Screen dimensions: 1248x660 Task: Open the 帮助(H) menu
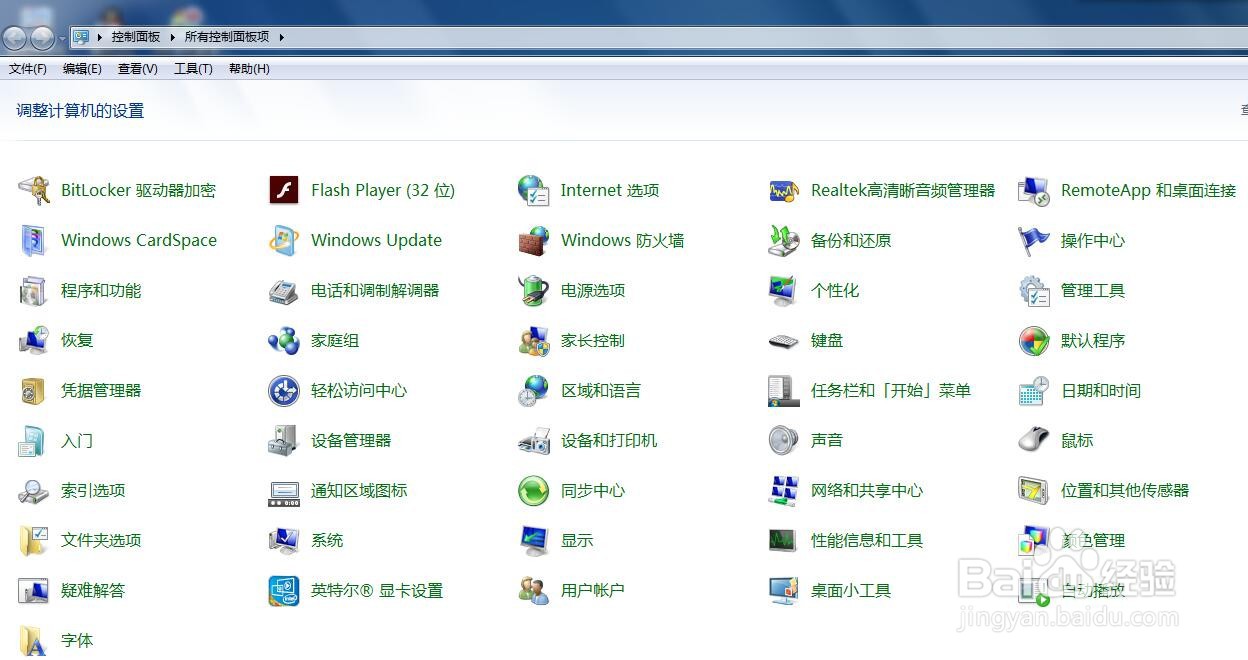(249, 69)
